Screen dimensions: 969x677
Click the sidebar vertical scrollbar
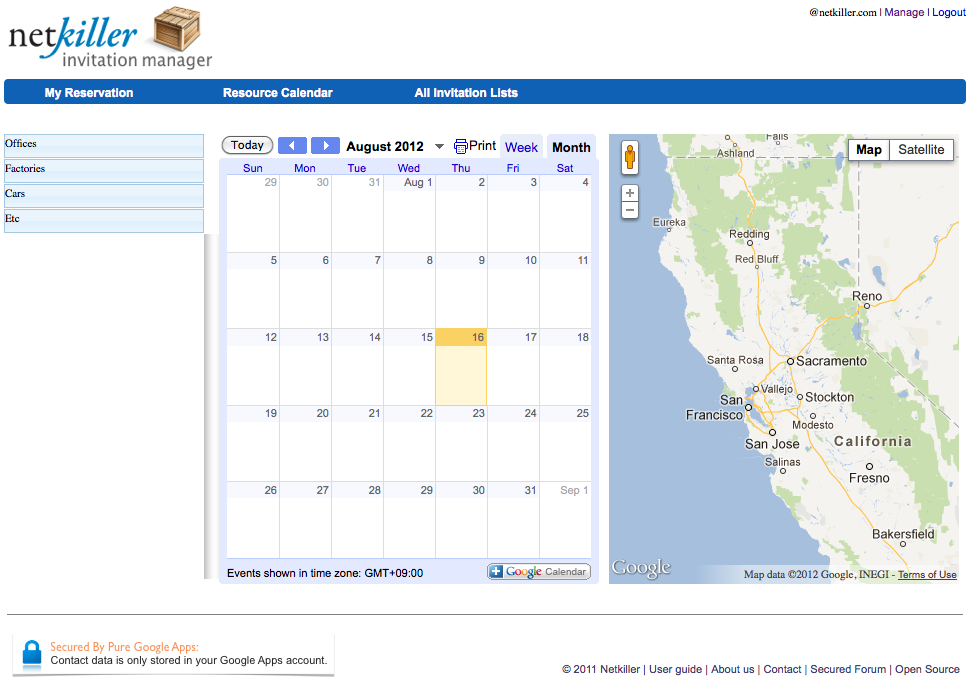(x=210, y=406)
